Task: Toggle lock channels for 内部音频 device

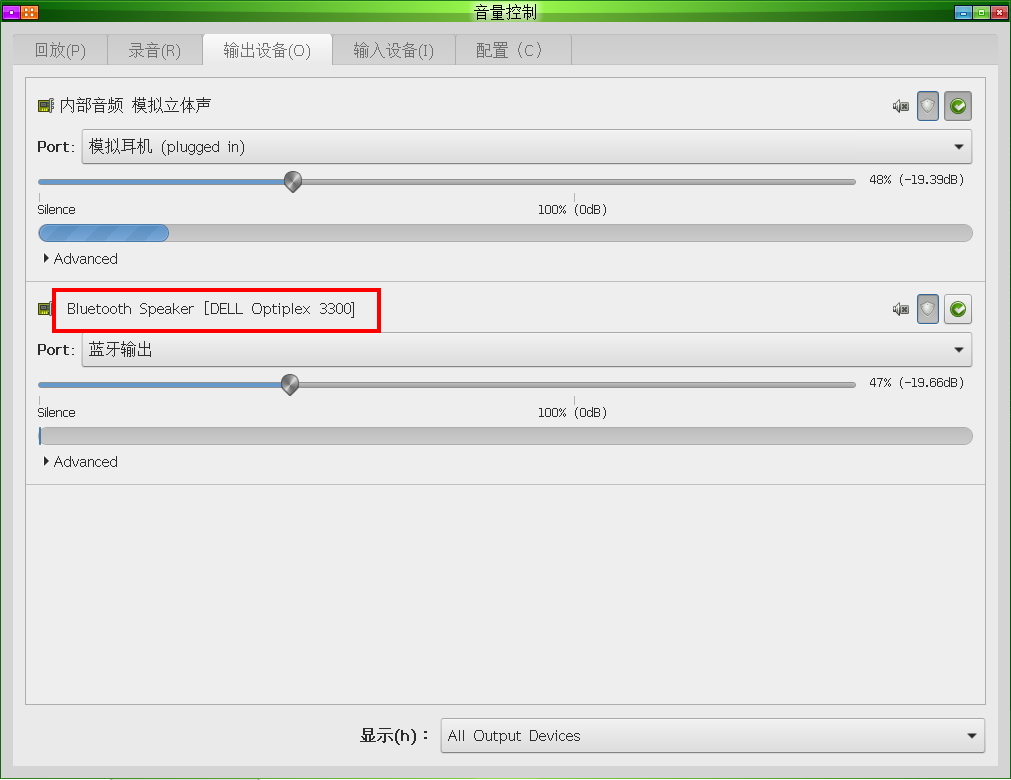Action: (928, 106)
